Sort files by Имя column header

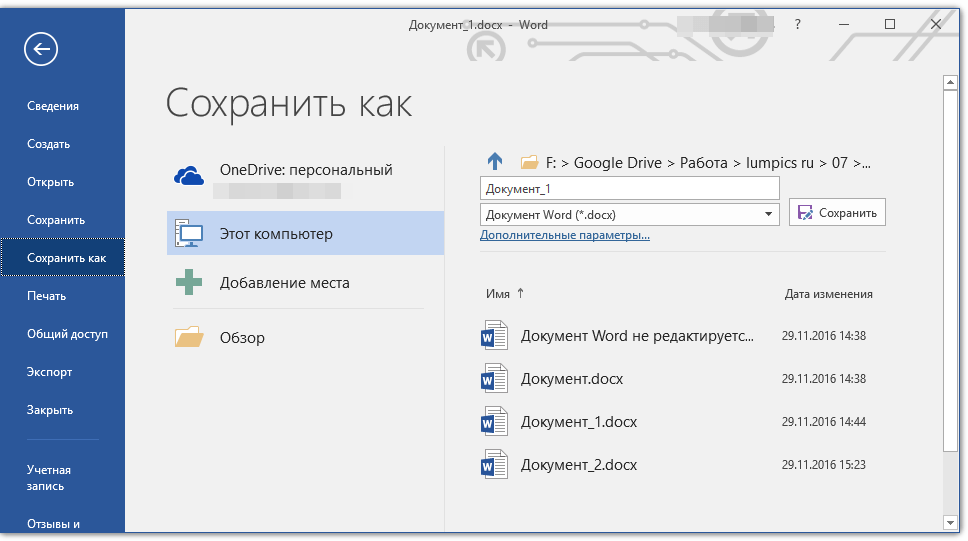coord(498,294)
